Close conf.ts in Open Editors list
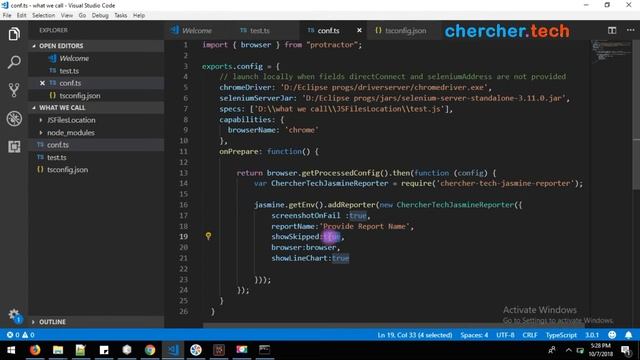The image size is (640, 360). (42, 83)
